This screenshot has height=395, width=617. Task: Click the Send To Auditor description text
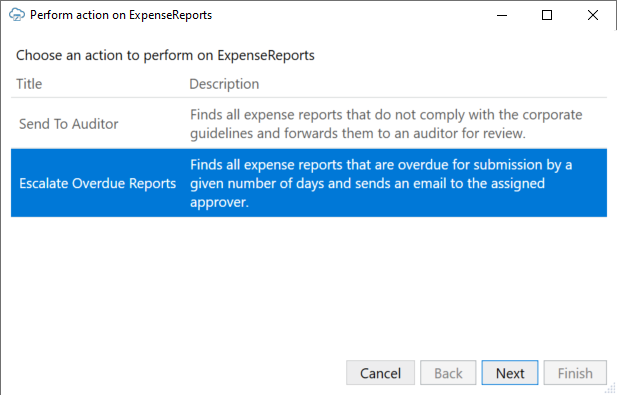(x=386, y=124)
